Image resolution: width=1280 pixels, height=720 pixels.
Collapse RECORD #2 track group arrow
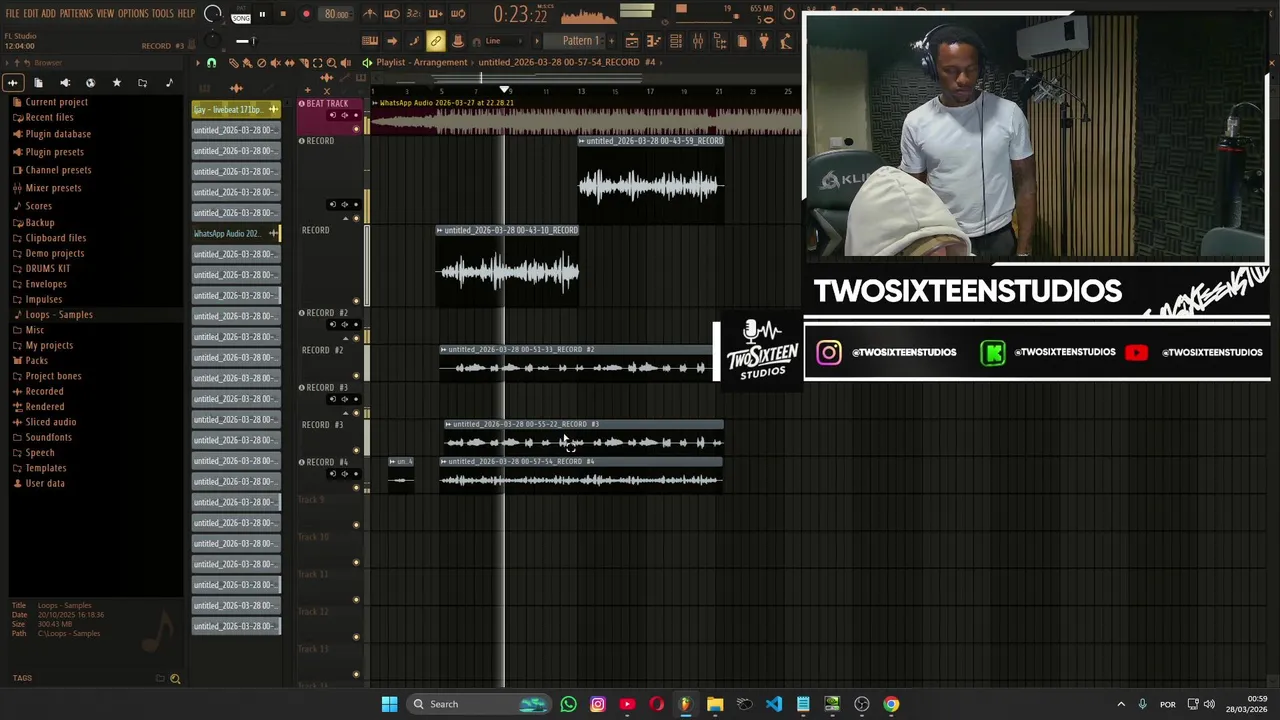point(345,338)
